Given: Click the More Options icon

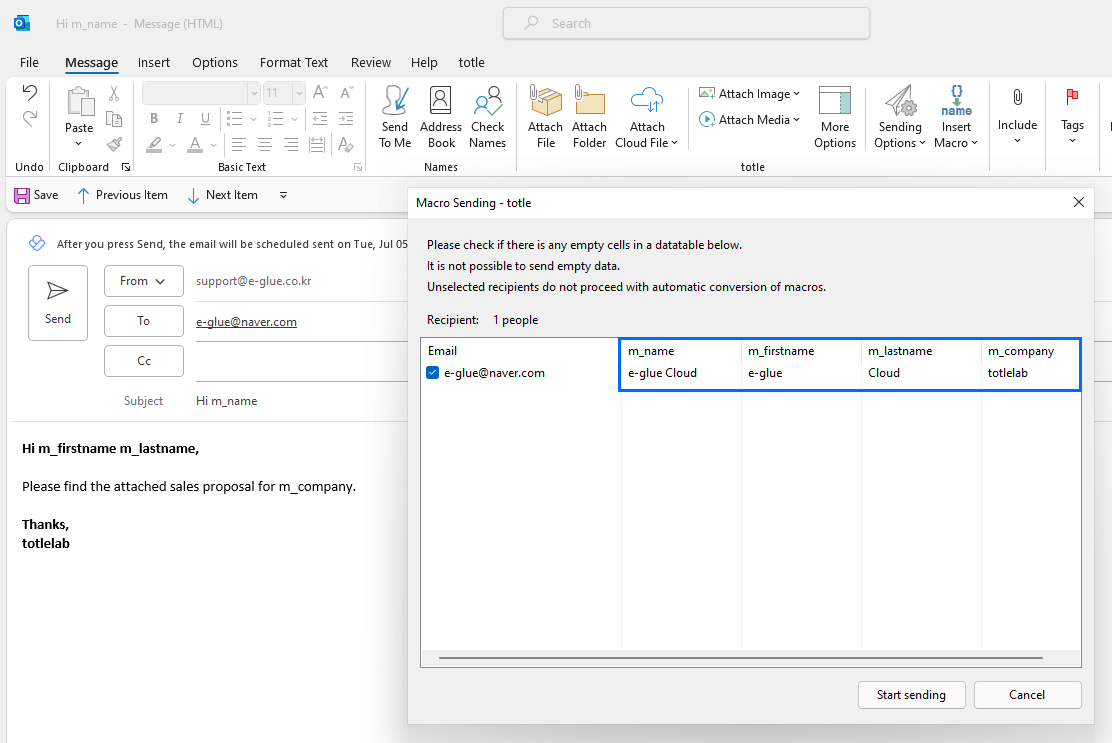Looking at the screenshot, I should [835, 101].
